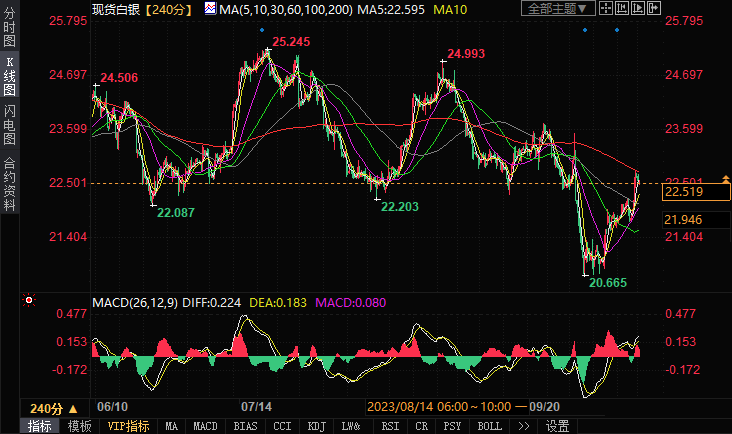Click the KDJ indicator button
The height and width of the screenshot is (434, 732).
click(317, 426)
